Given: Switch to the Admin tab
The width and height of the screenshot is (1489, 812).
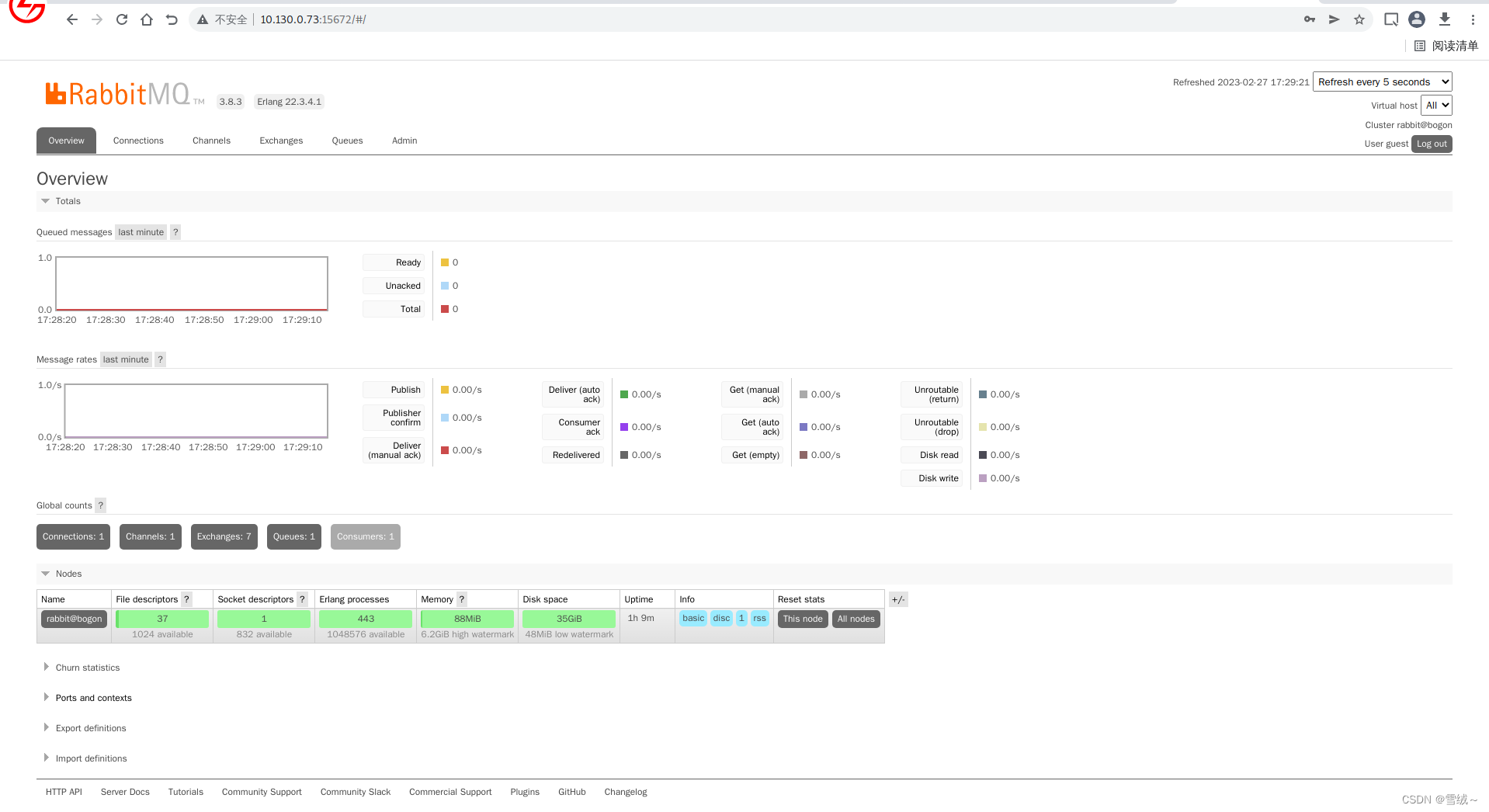Looking at the screenshot, I should click(404, 141).
